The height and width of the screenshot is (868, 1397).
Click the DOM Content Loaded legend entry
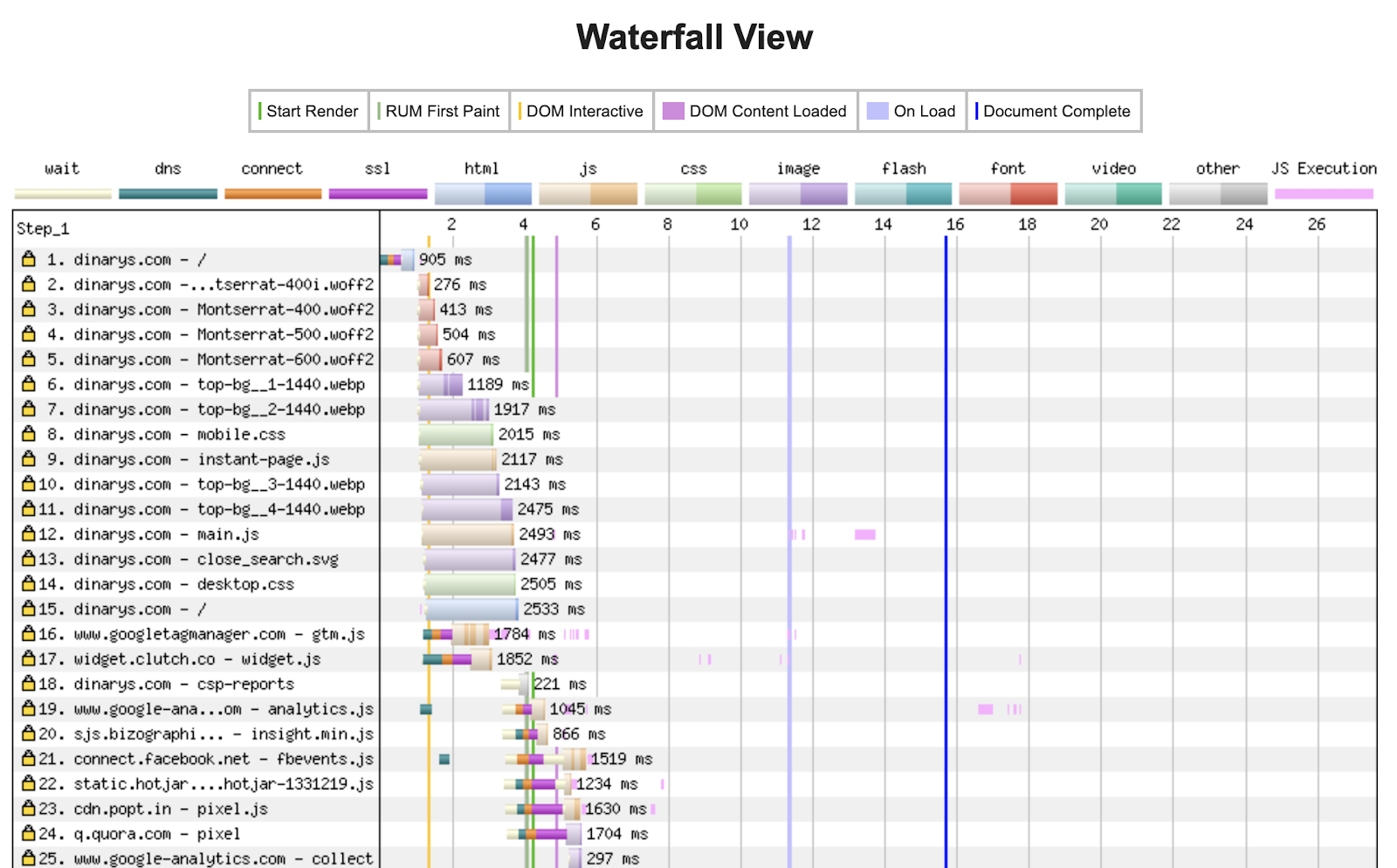pos(755,111)
